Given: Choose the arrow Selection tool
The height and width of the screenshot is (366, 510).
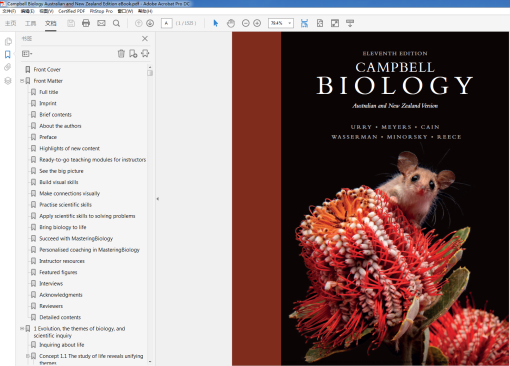Looking at the screenshot, I should coord(216,23).
